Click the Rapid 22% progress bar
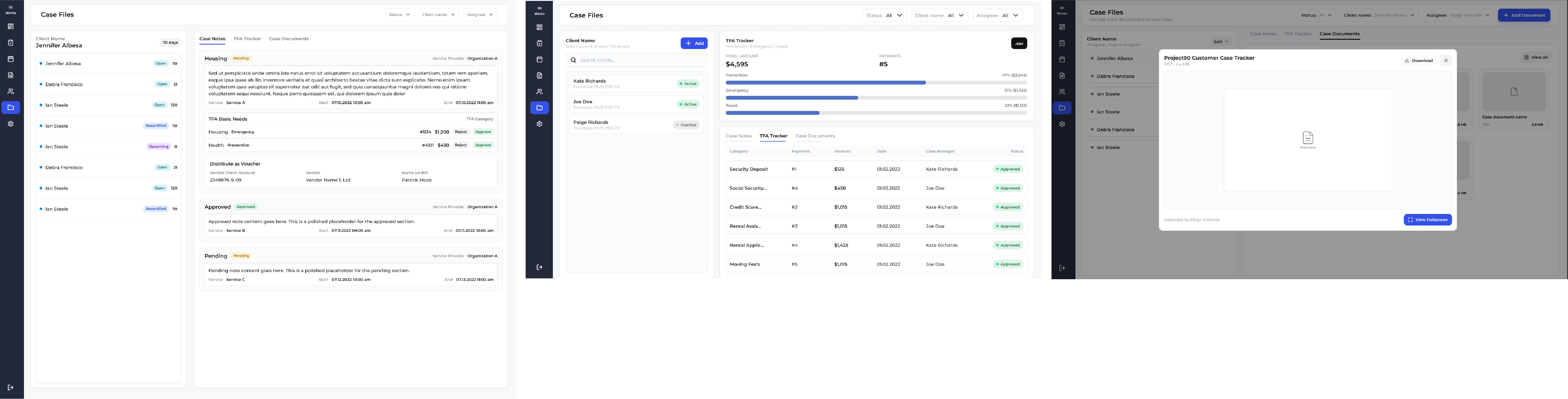 point(876,113)
